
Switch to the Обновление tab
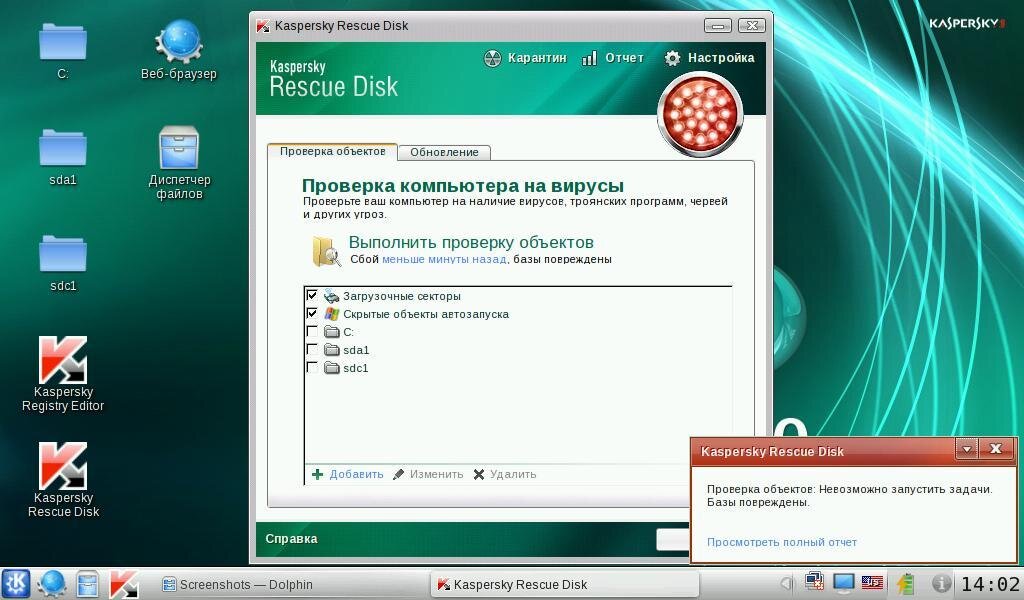click(x=444, y=152)
